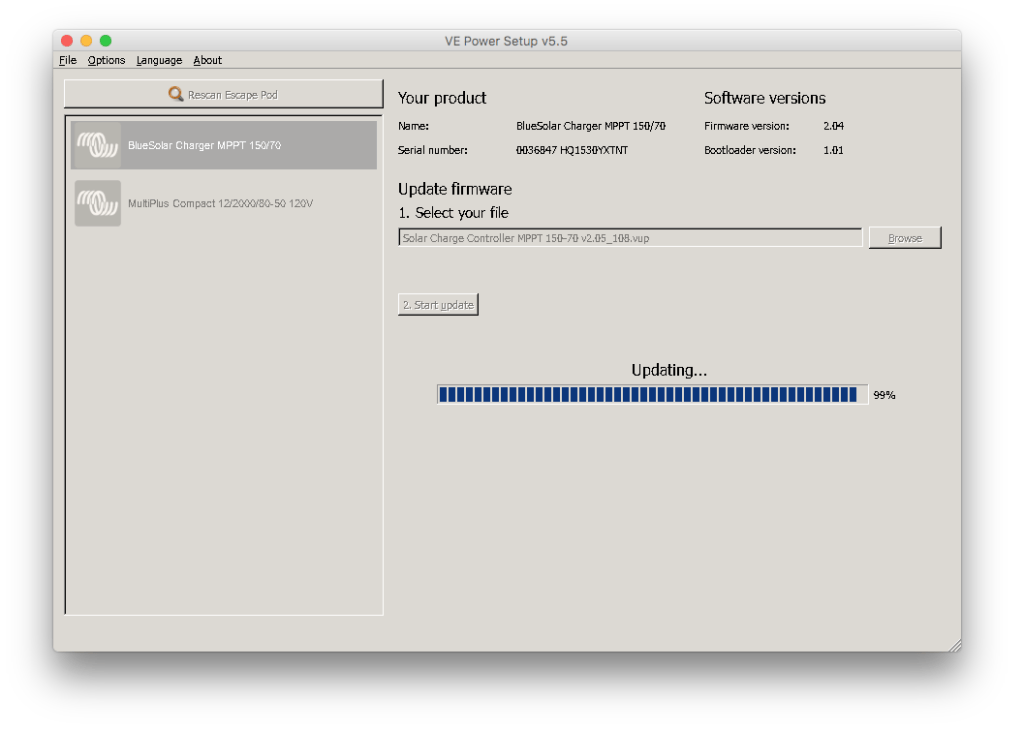Screen dimensions: 1024x729
Task: Open the File menu
Action: point(68,60)
